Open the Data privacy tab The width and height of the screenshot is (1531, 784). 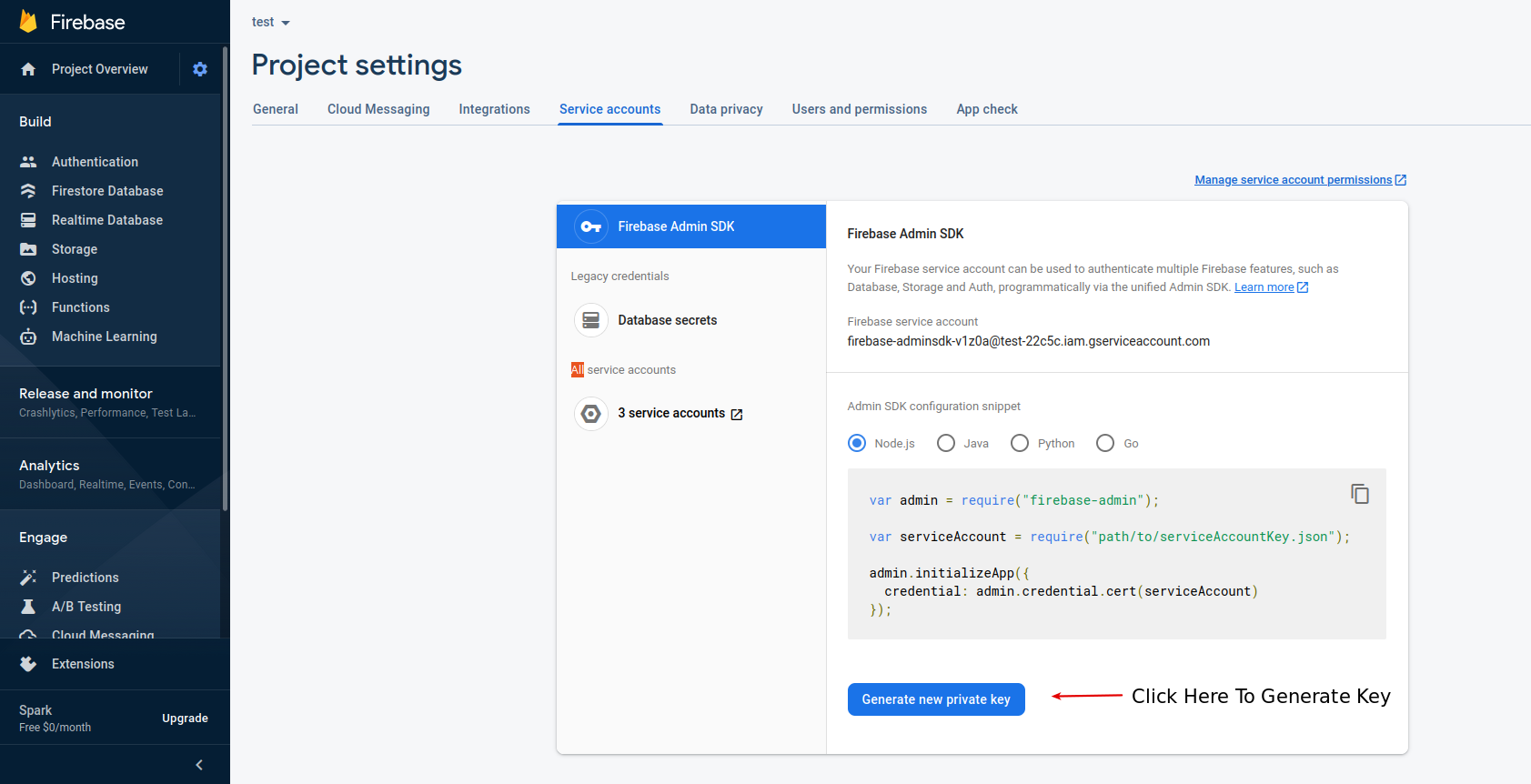click(x=727, y=109)
